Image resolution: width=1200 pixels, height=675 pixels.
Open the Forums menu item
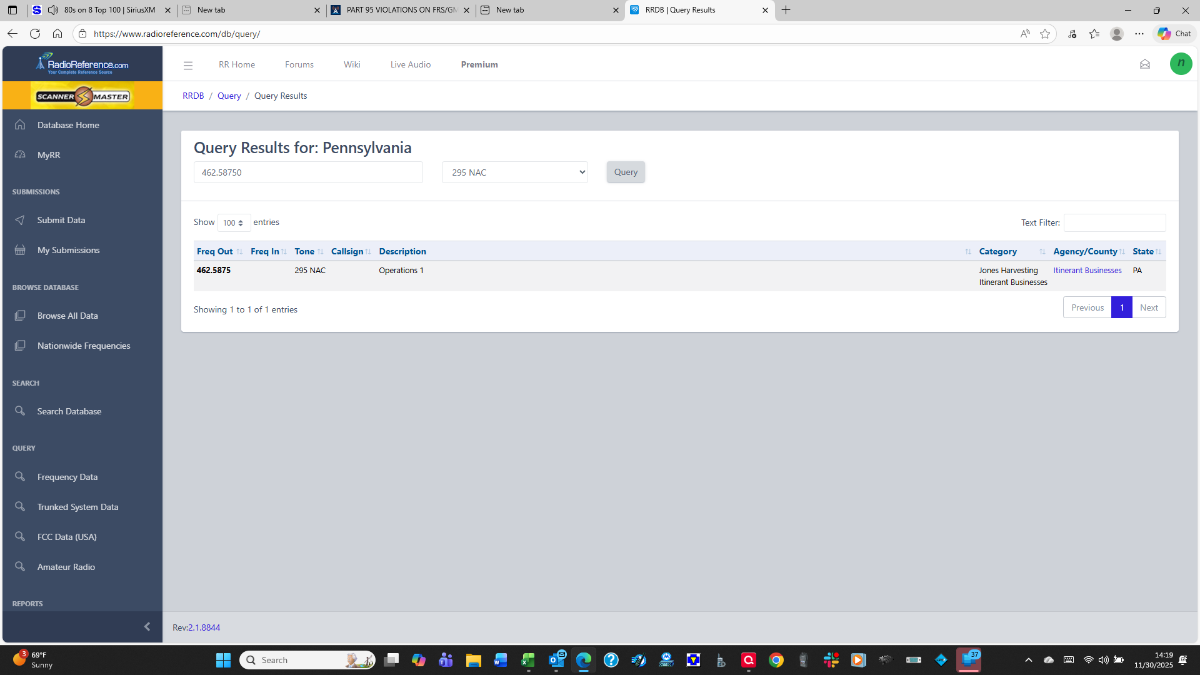click(299, 65)
